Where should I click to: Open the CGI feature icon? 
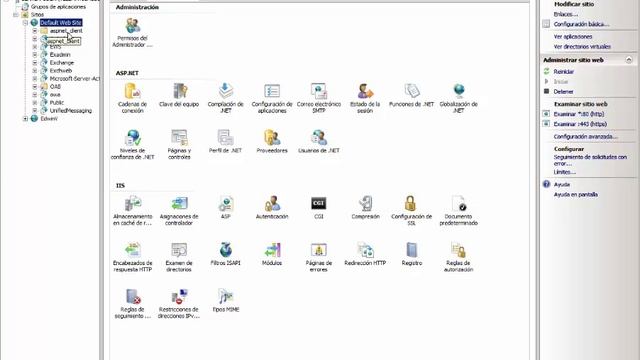319,203
